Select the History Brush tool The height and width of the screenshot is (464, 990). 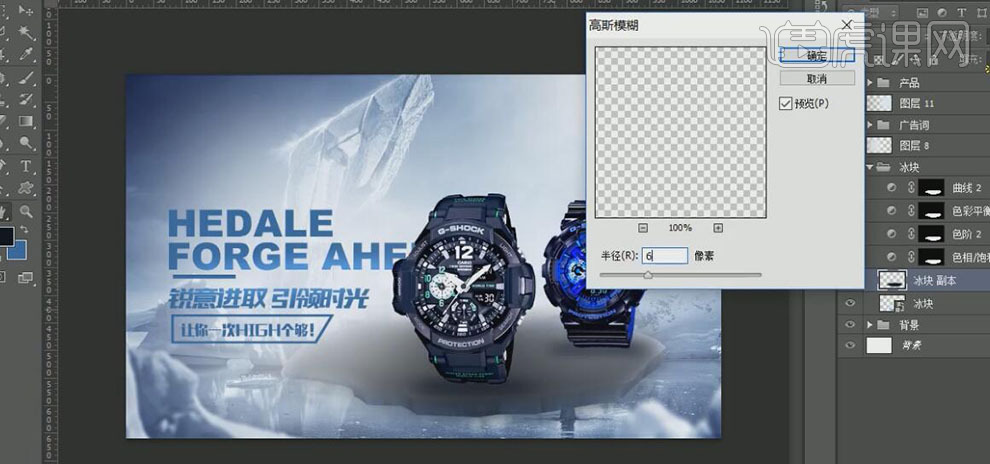click(x=26, y=99)
